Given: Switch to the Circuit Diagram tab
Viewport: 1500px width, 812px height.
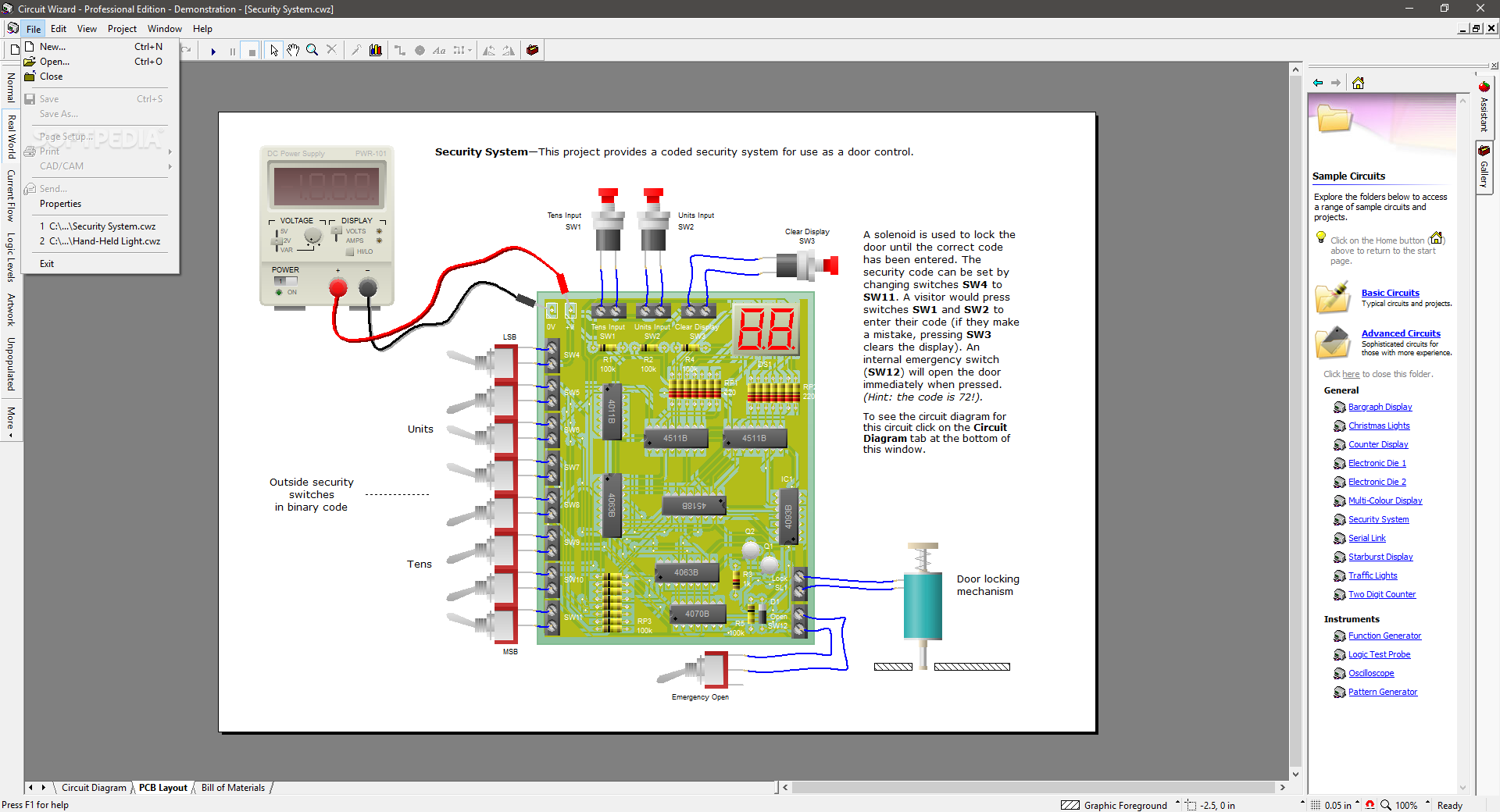Looking at the screenshot, I should 94,788.
